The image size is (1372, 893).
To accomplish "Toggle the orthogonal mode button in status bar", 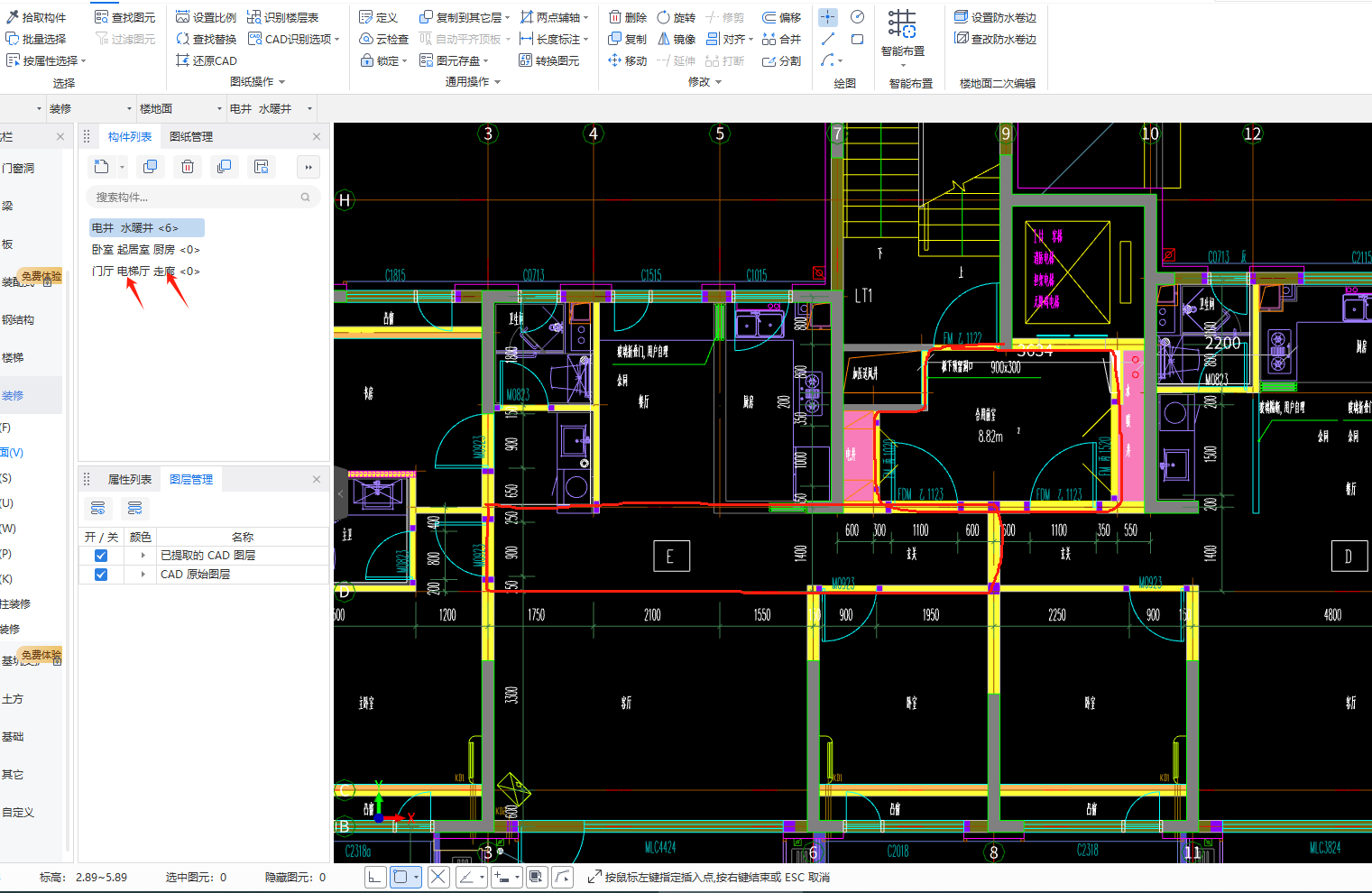I will pyautogui.click(x=375, y=877).
